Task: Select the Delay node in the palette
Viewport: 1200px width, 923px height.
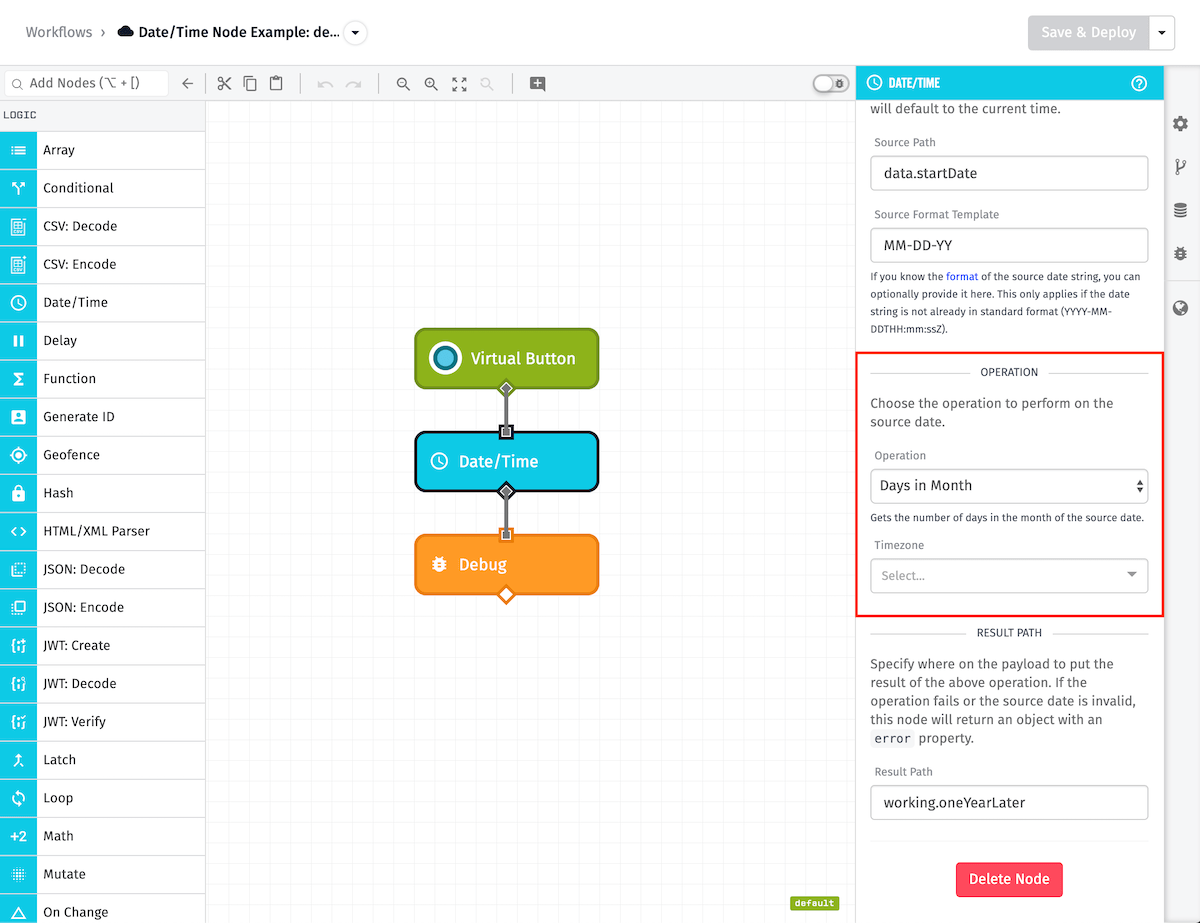Action: (102, 340)
